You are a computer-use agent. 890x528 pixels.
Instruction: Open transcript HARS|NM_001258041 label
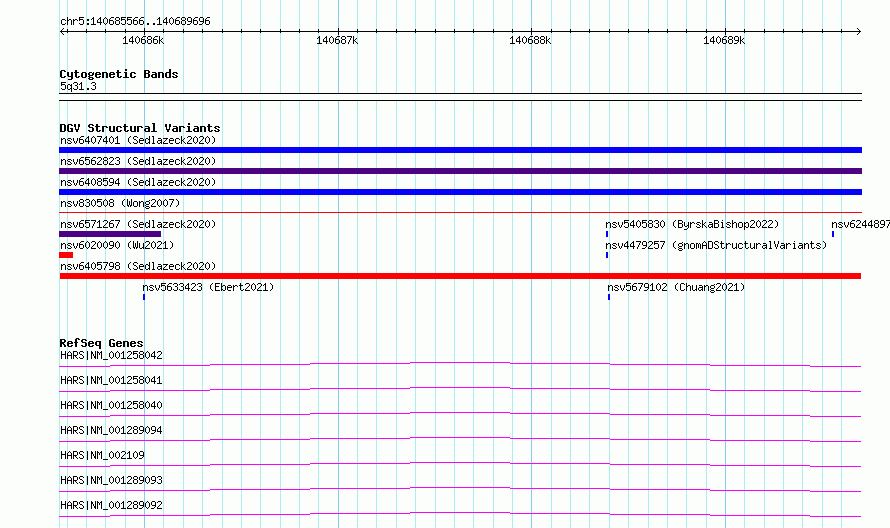pyautogui.click(x=111, y=380)
